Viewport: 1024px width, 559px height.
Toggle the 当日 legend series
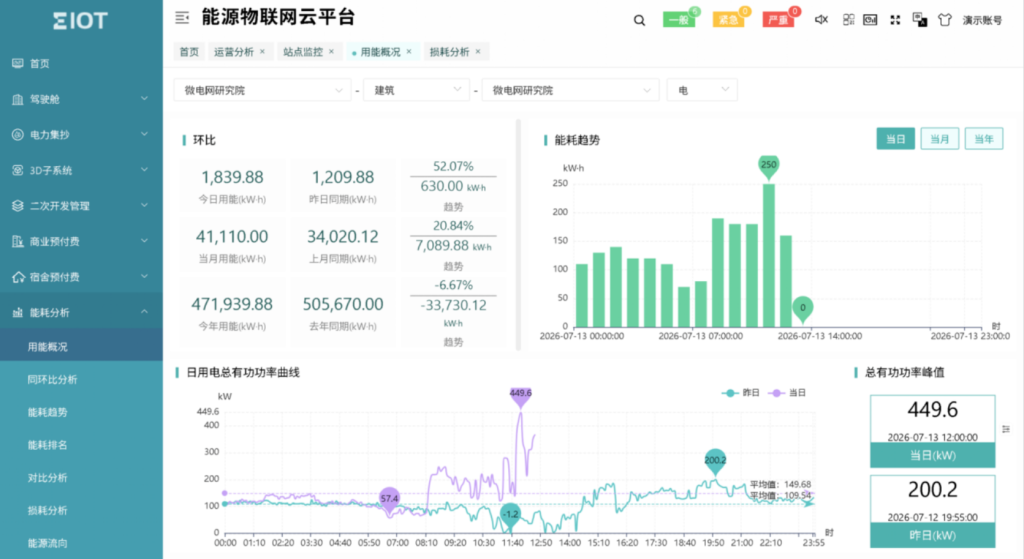point(787,392)
